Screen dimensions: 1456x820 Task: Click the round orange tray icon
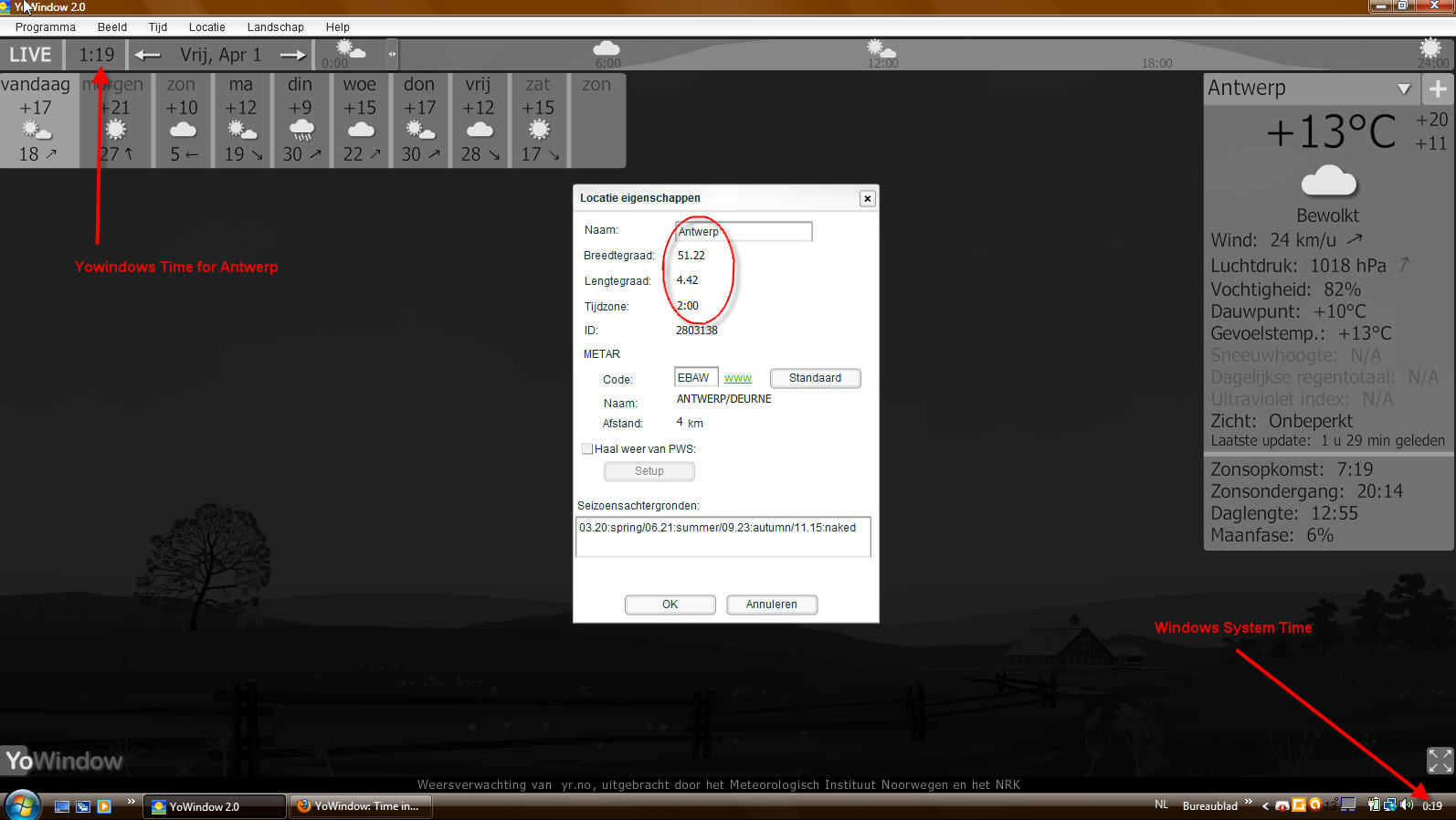click(x=1314, y=804)
